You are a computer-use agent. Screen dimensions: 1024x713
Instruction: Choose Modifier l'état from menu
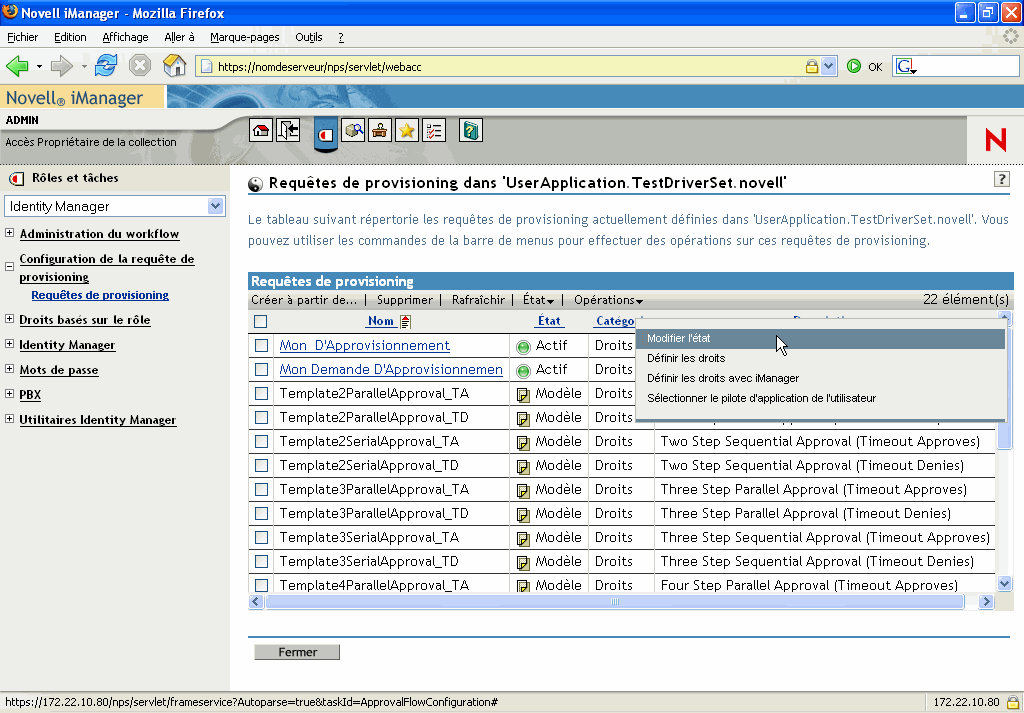point(820,338)
